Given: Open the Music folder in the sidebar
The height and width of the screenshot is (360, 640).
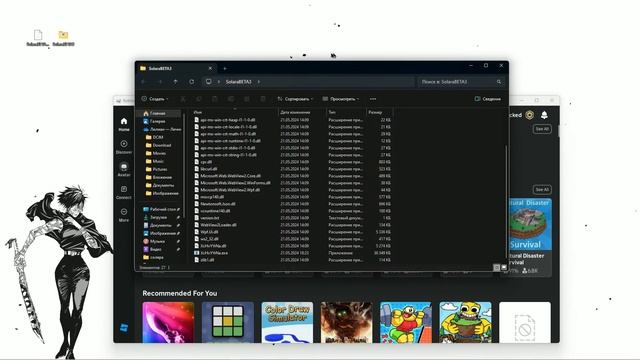Looking at the screenshot, I should point(158,161).
